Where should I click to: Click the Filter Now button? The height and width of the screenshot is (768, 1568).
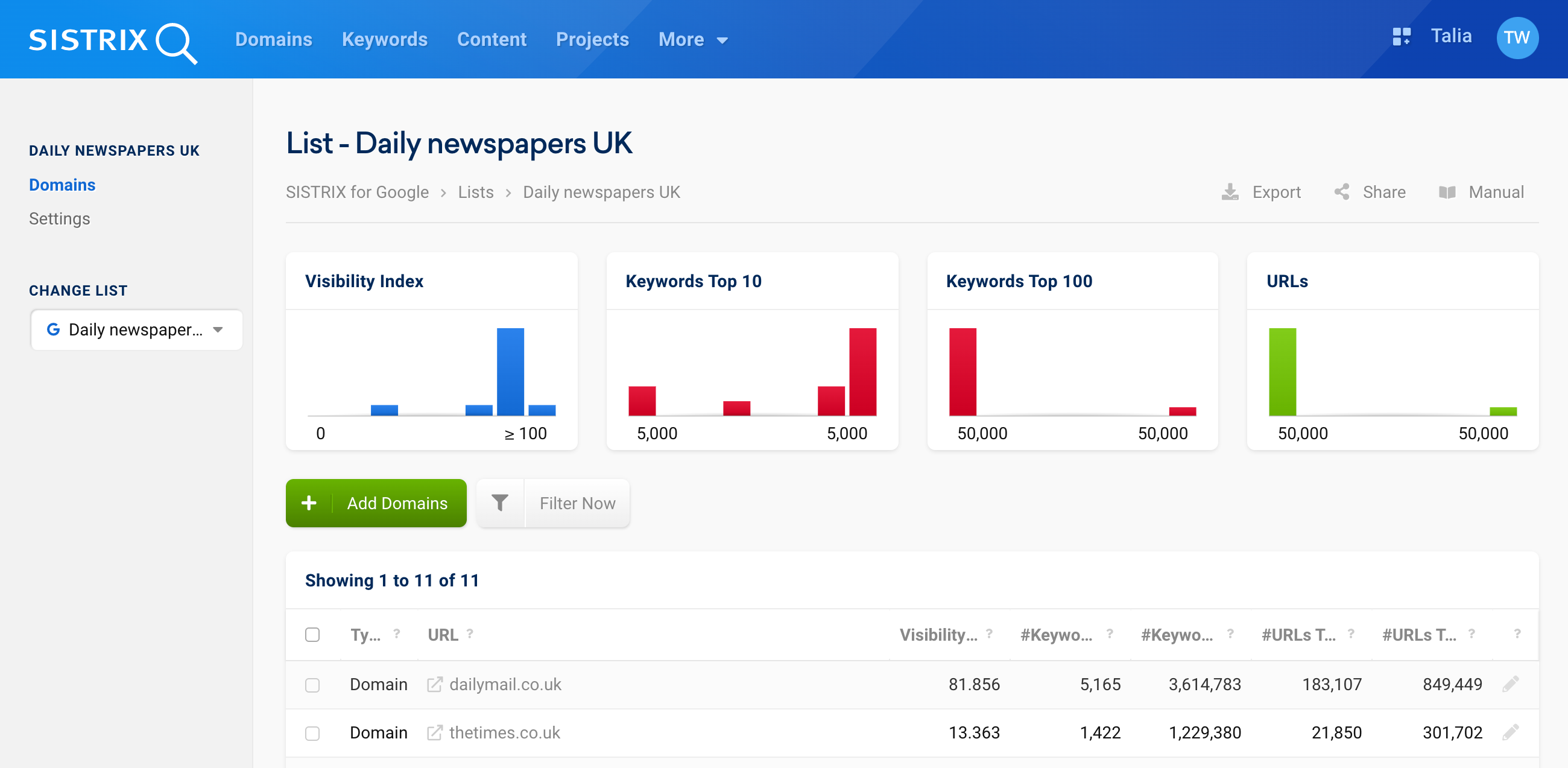552,503
